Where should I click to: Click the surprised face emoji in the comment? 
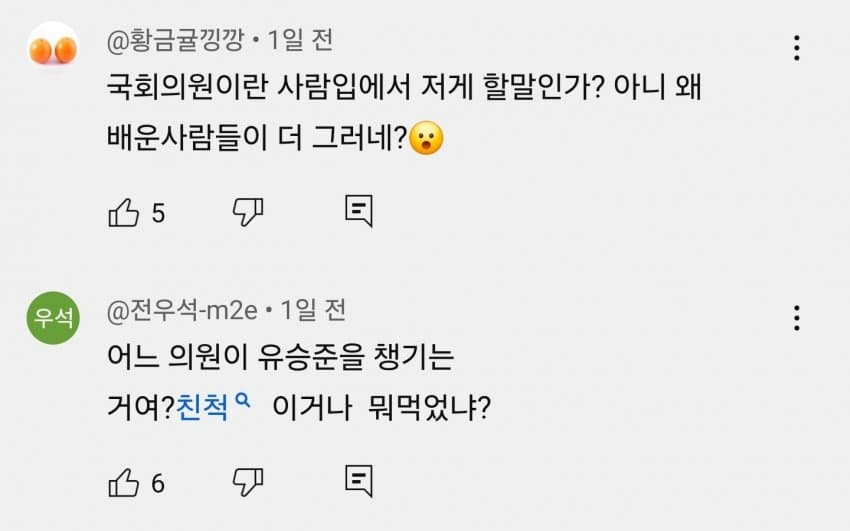click(x=427, y=139)
